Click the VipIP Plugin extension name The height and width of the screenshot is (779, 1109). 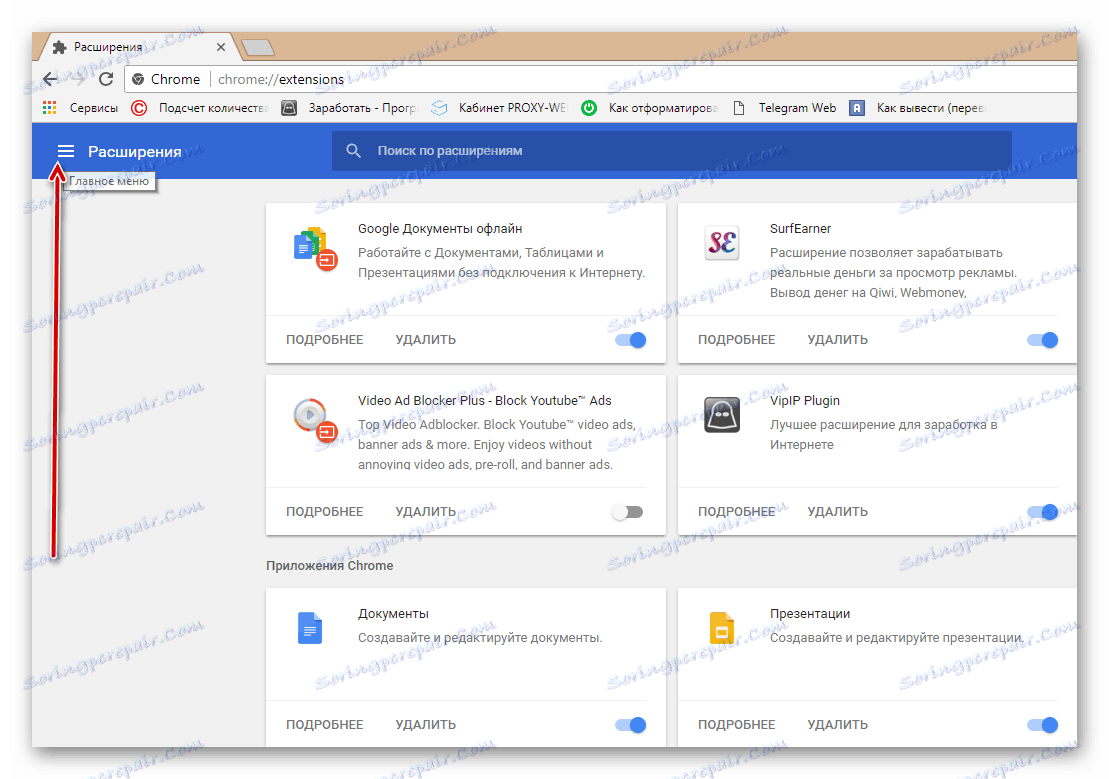click(805, 400)
